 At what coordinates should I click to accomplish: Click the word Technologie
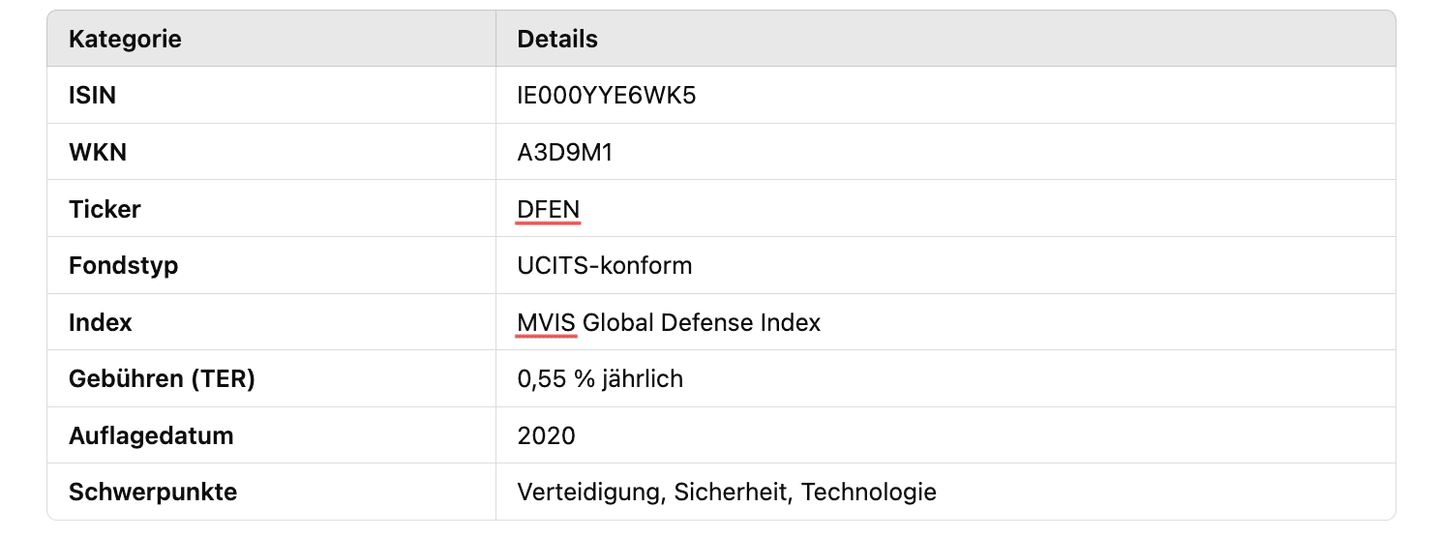click(868, 492)
